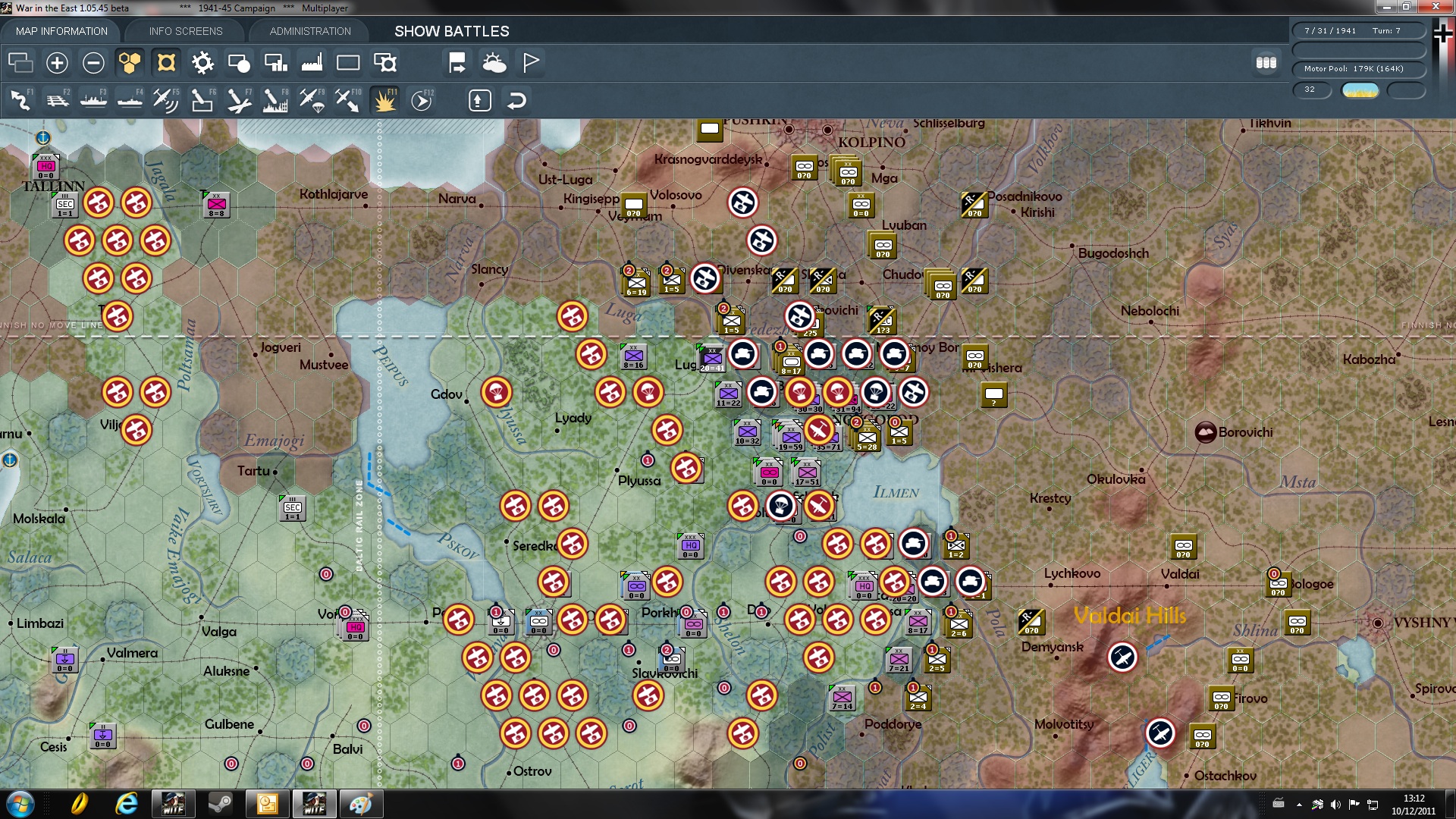
Task: Click the flag with arrow icon
Action: click(457, 63)
